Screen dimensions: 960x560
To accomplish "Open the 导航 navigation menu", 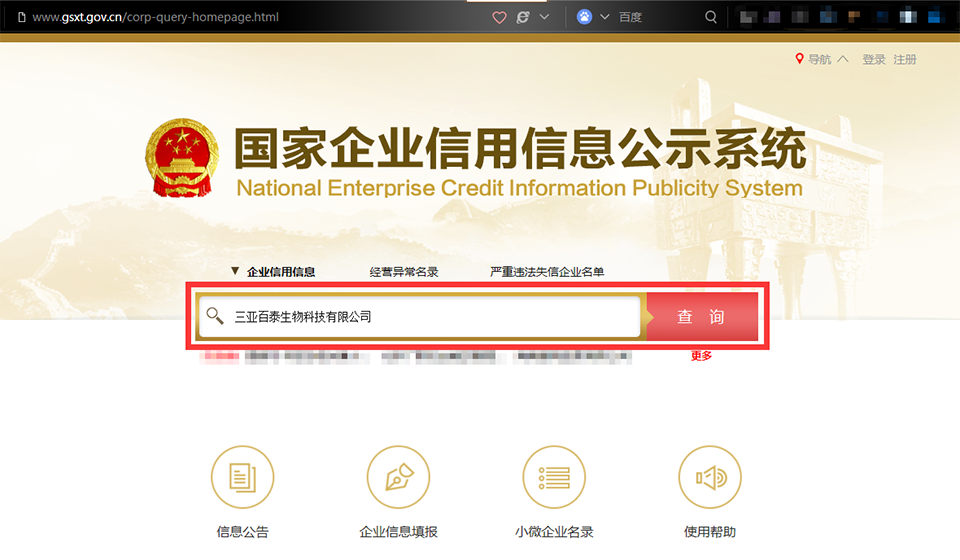I will 819,59.
